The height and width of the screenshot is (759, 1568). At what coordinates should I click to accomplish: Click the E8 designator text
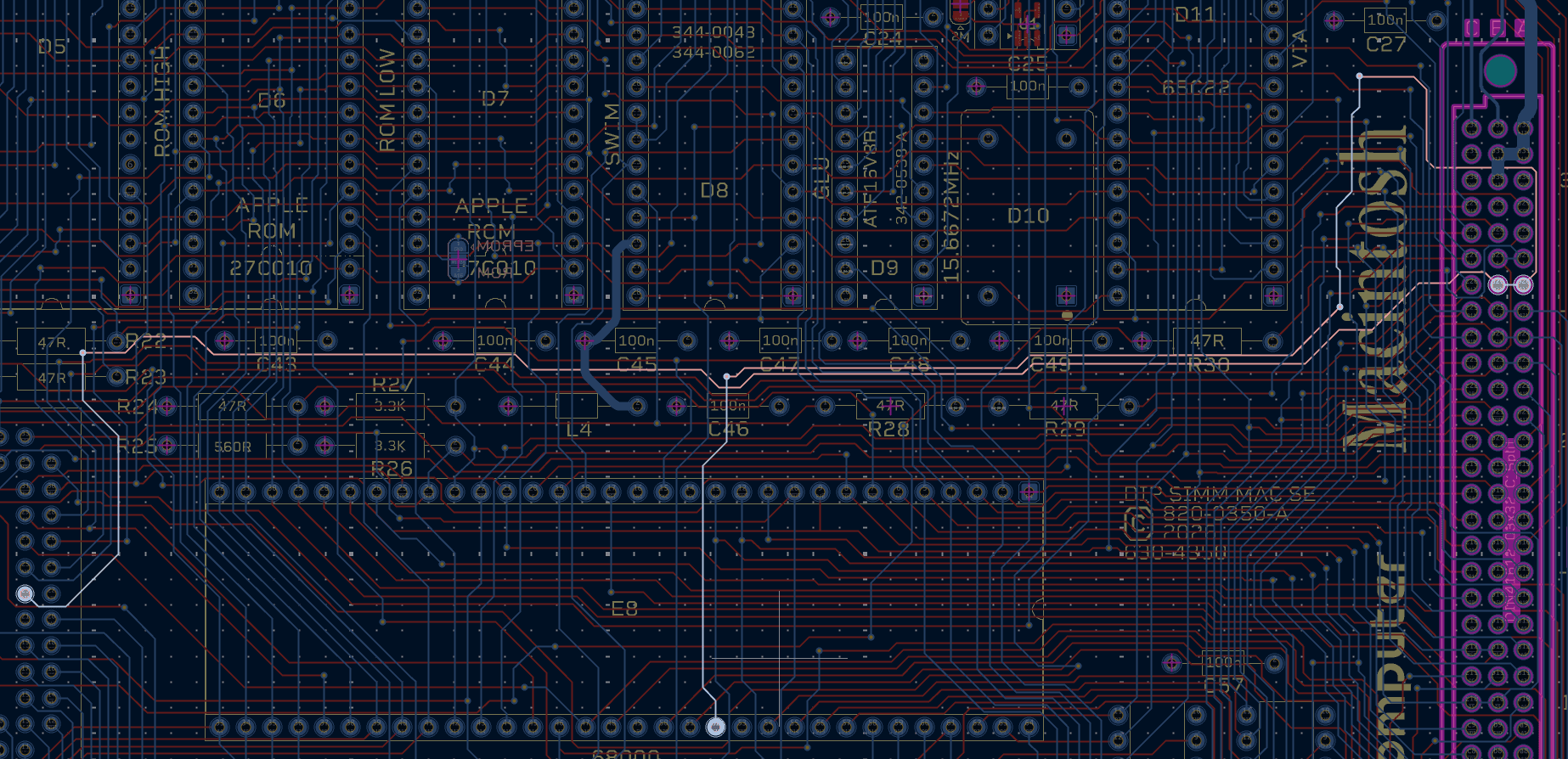point(624,609)
